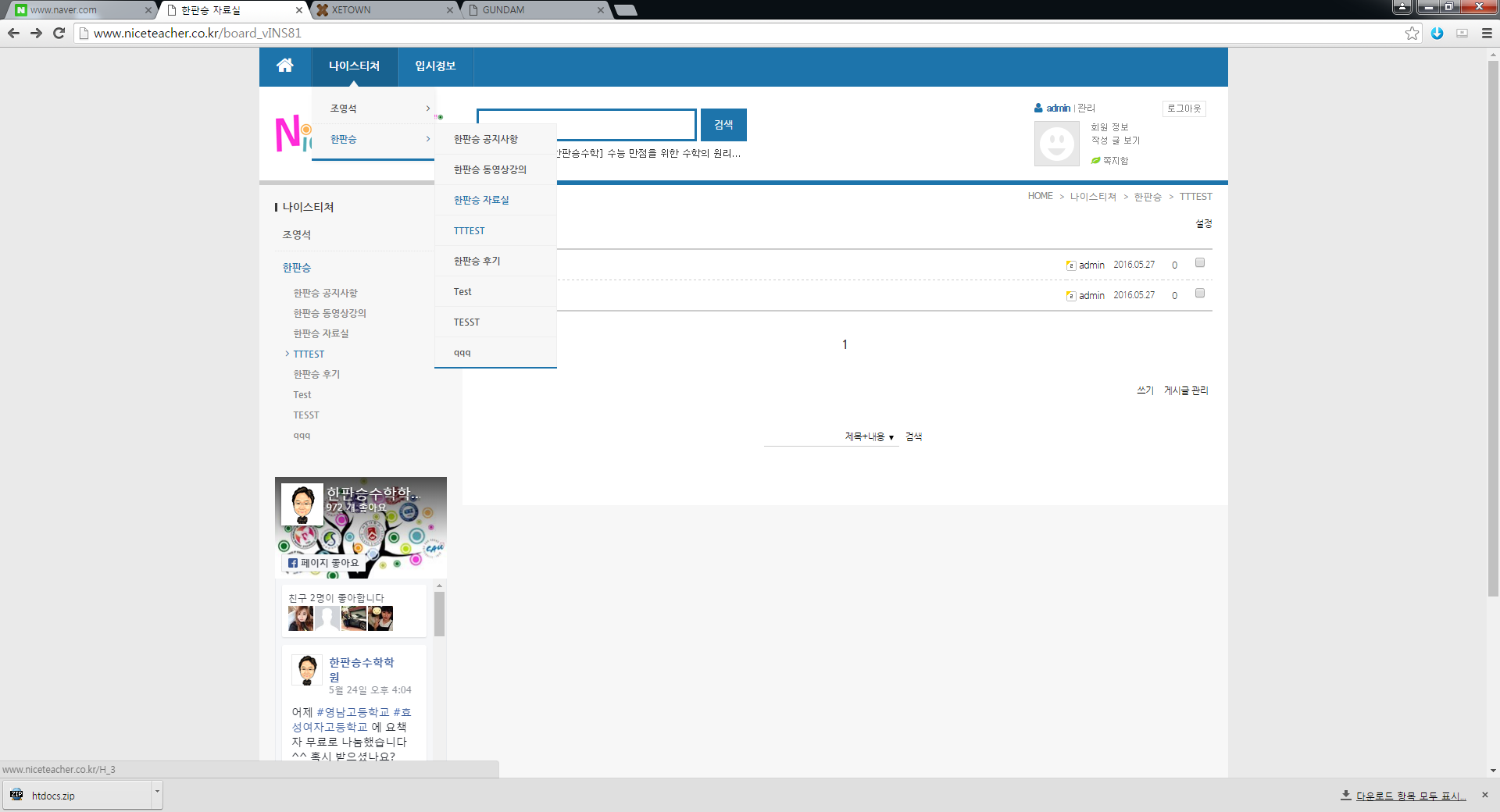
Task: Open the 쪽지함 message box
Action: 1115,161
